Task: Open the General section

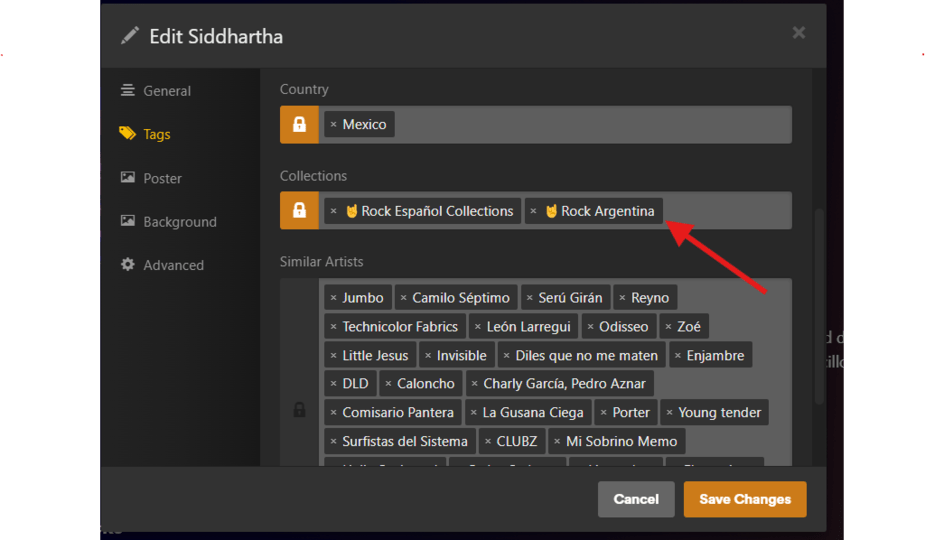Action: [x=156, y=91]
